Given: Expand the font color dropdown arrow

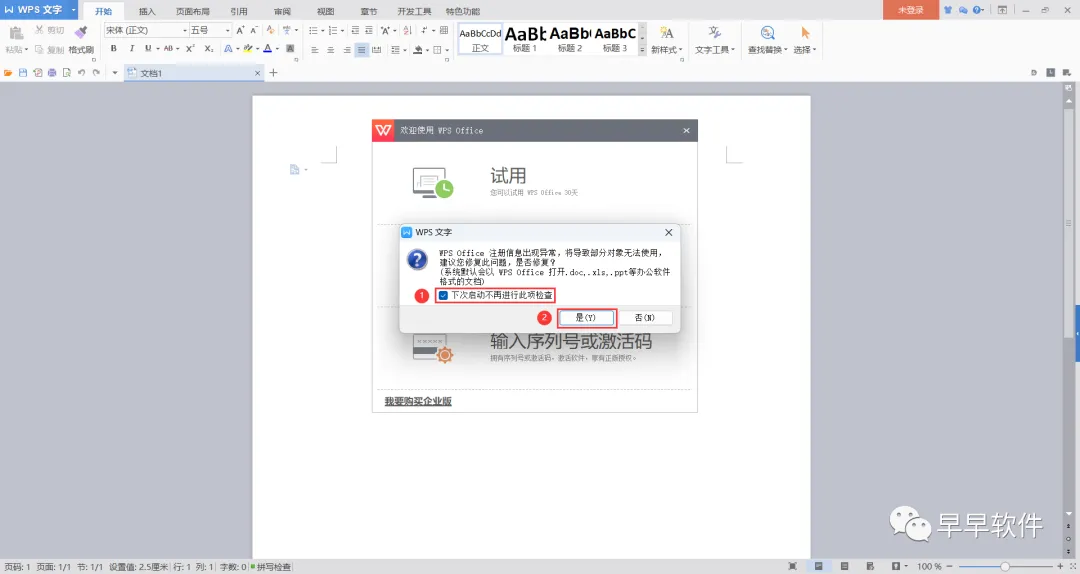Looking at the screenshot, I should coord(277,49).
